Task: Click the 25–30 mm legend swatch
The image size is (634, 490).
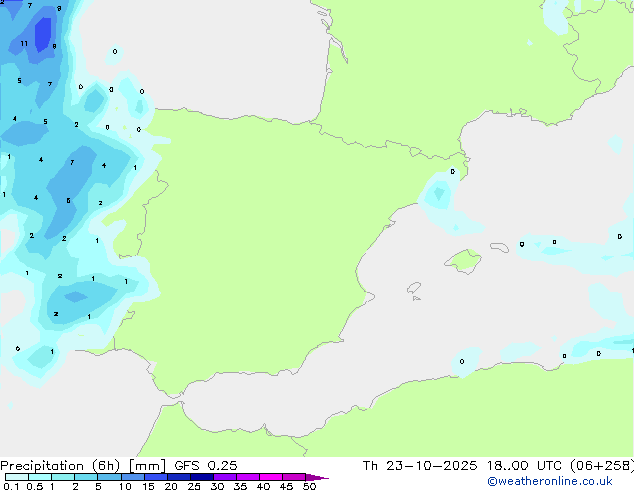Action: coord(201,477)
